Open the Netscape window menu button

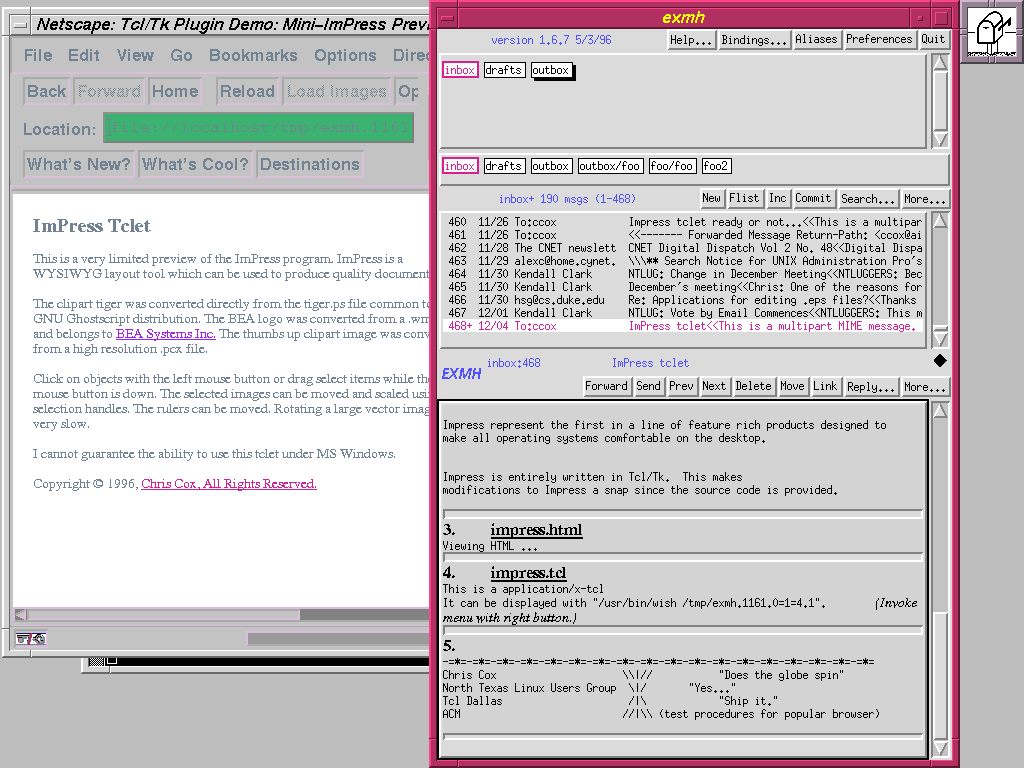click(21, 25)
